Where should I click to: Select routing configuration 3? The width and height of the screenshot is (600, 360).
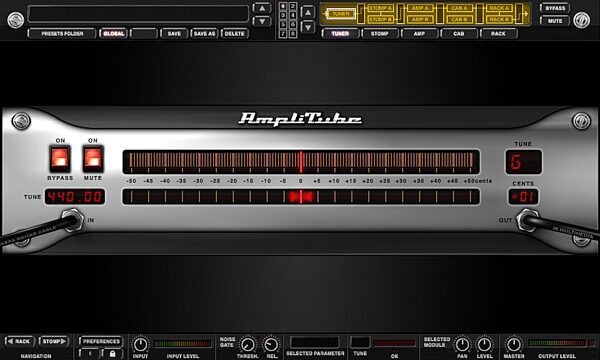click(x=283, y=15)
